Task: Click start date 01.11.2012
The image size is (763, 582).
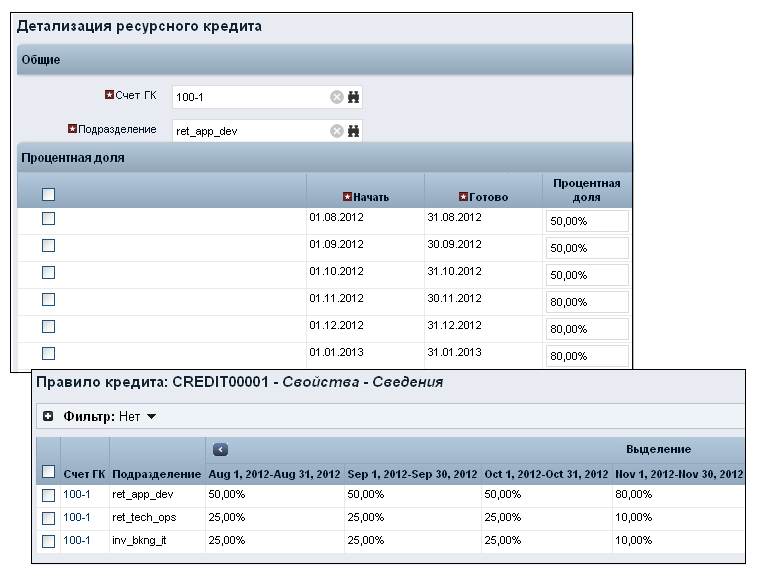Action: click(x=336, y=298)
